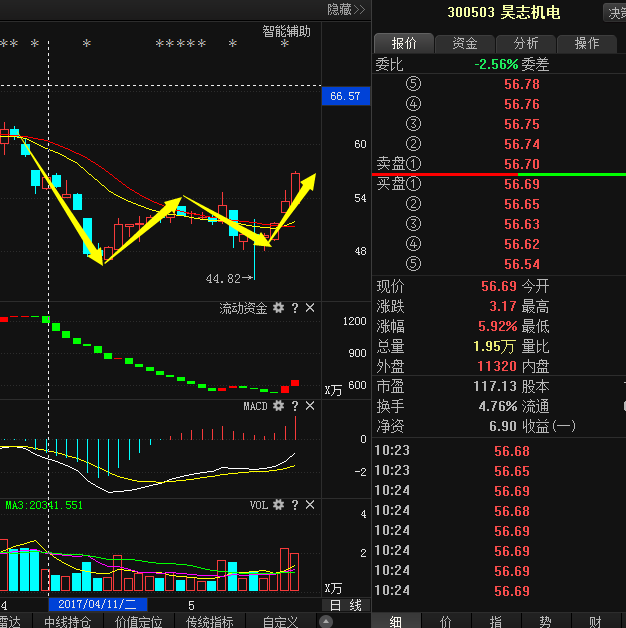Open settings gear for MACD indicator
The height and width of the screenshot is (628, 626).
278,406
